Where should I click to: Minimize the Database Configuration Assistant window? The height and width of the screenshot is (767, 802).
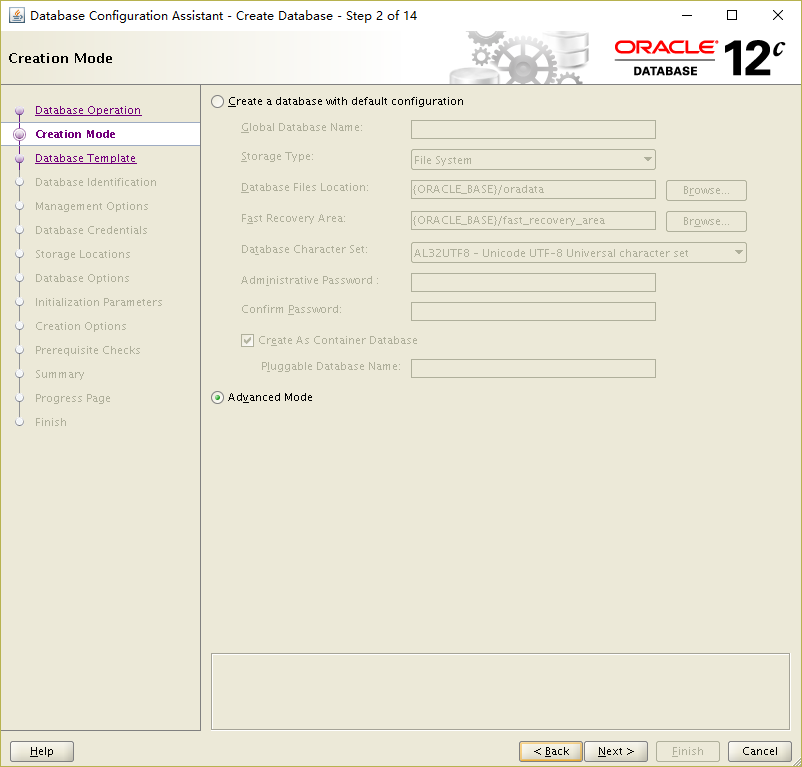(687, 15)
